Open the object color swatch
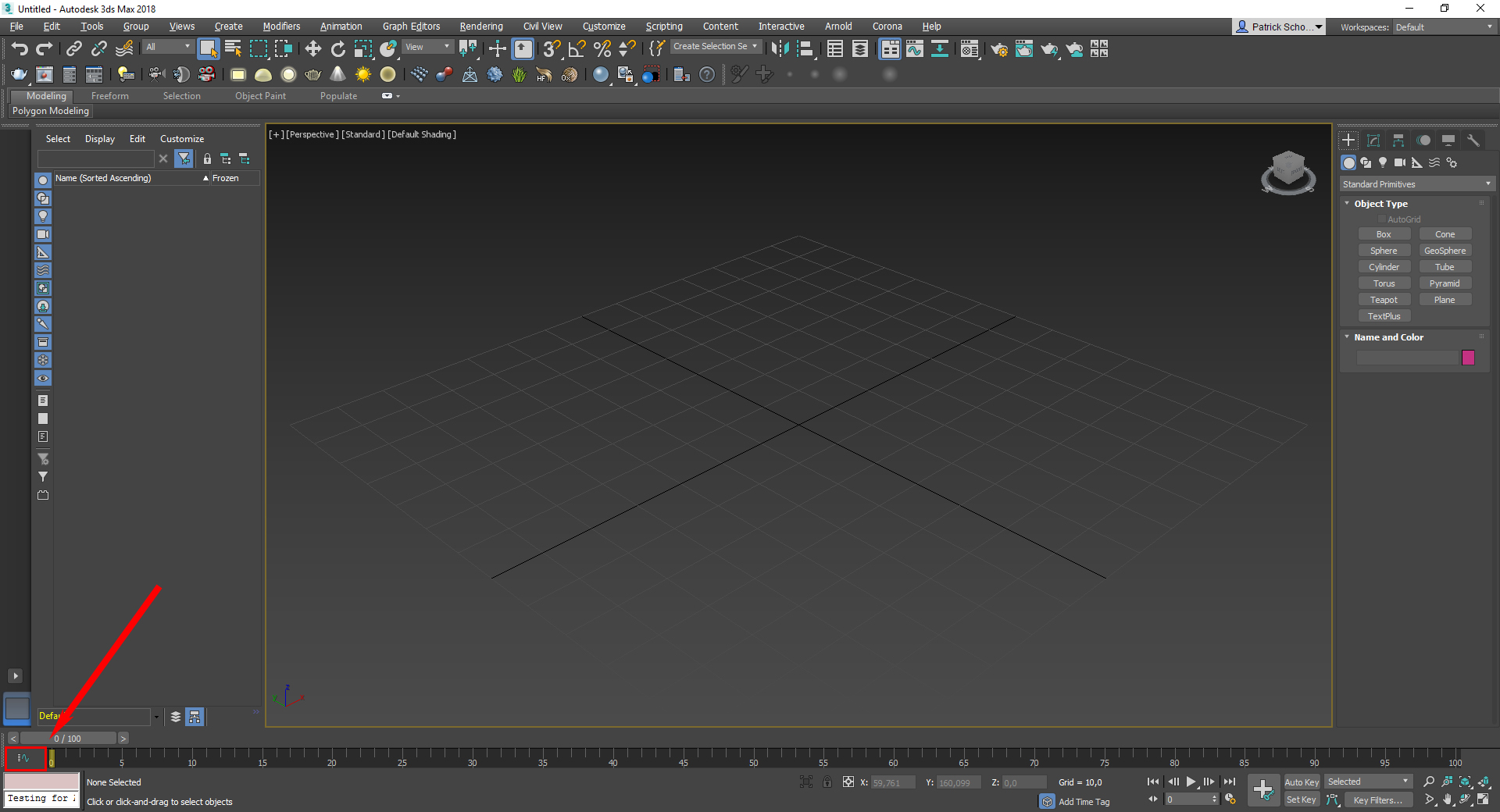The height and width of the screenshot is (812, 1500). pyautogui.click(x=1468, y=358)
